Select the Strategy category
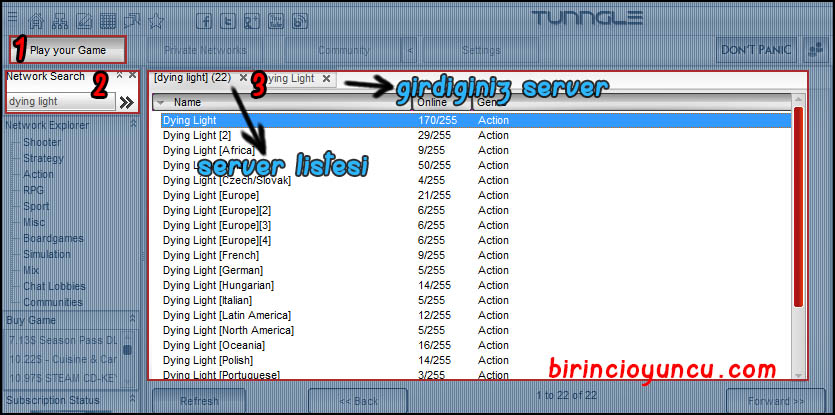Screen dimensions: 835x415 43,158
